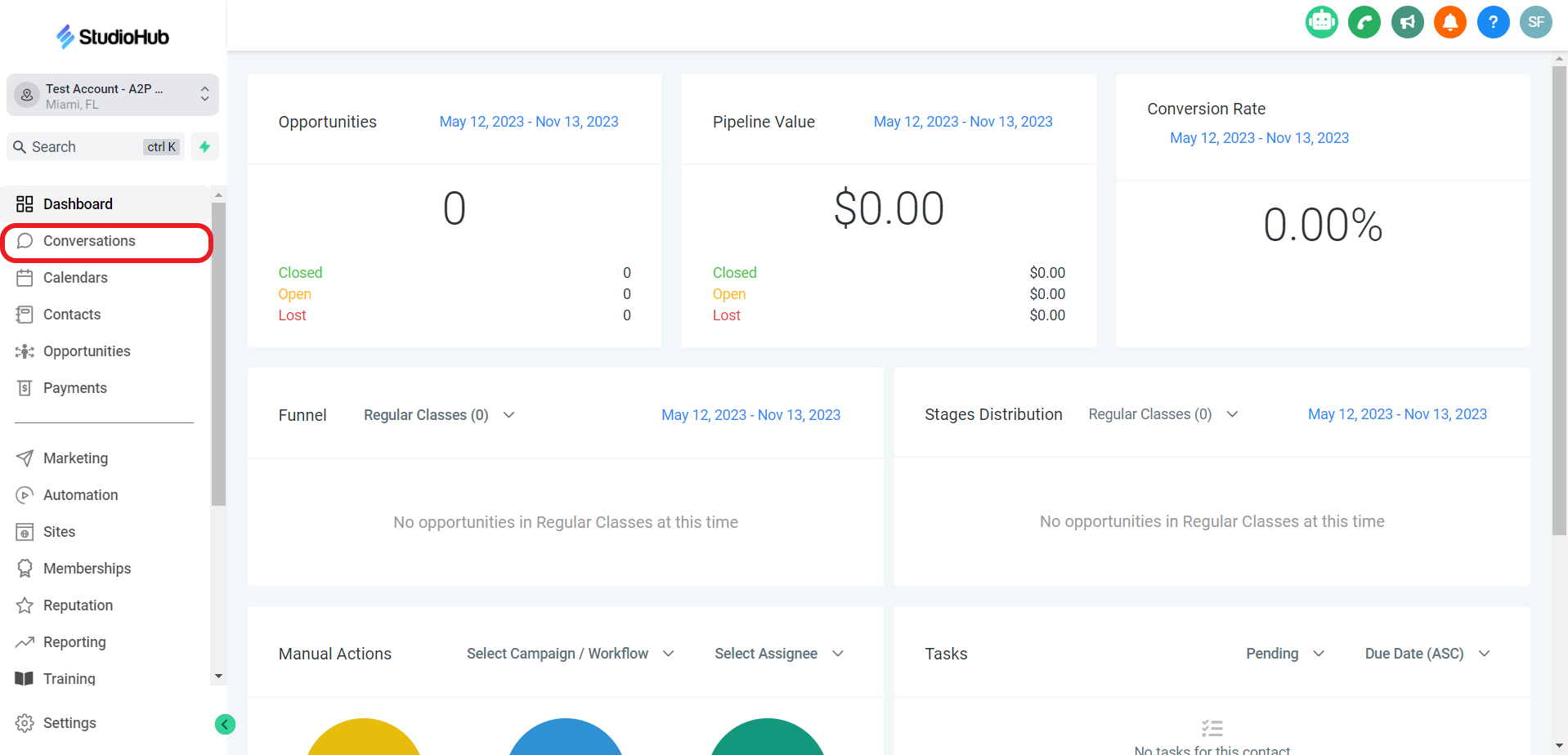Open the orange notifications bell
Image resolution: width=1568 pixels, height=755 pixels.
[x=1450, y=22]
